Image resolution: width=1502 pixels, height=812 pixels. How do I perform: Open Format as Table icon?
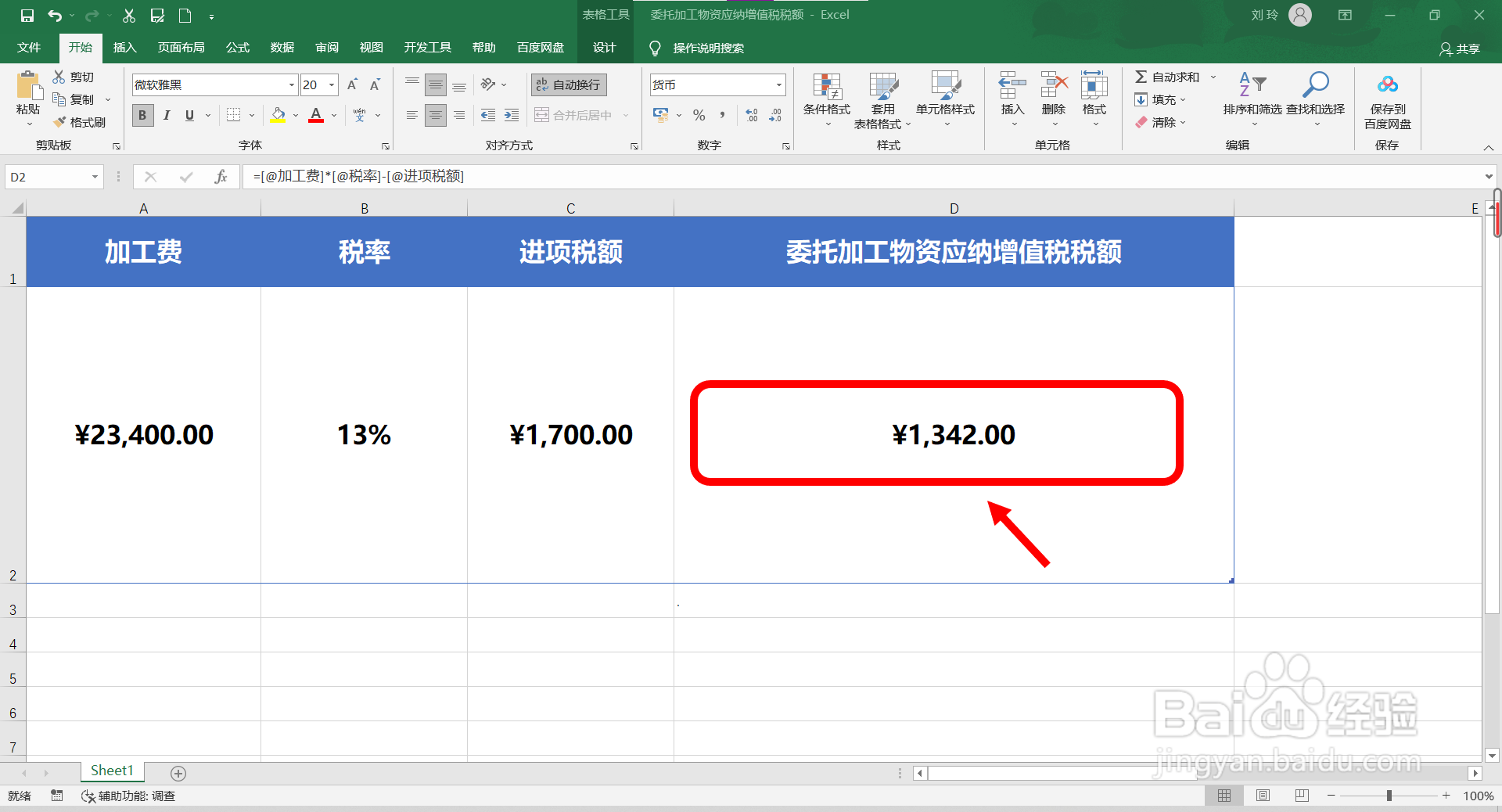click(883, 87)
